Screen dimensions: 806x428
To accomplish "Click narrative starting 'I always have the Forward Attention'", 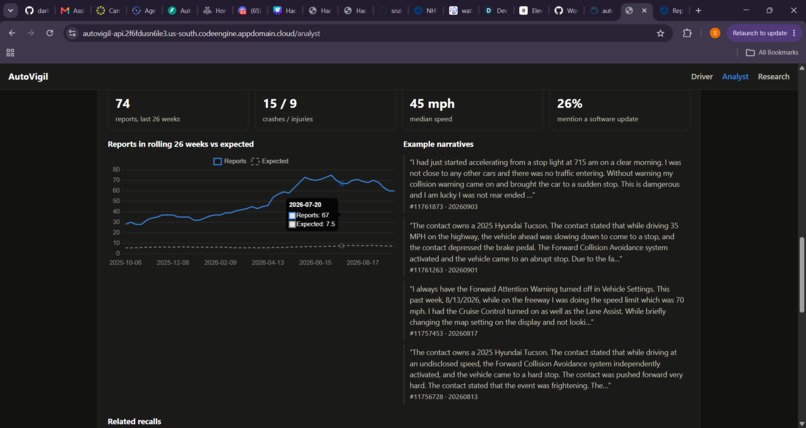I will point(547,306).
